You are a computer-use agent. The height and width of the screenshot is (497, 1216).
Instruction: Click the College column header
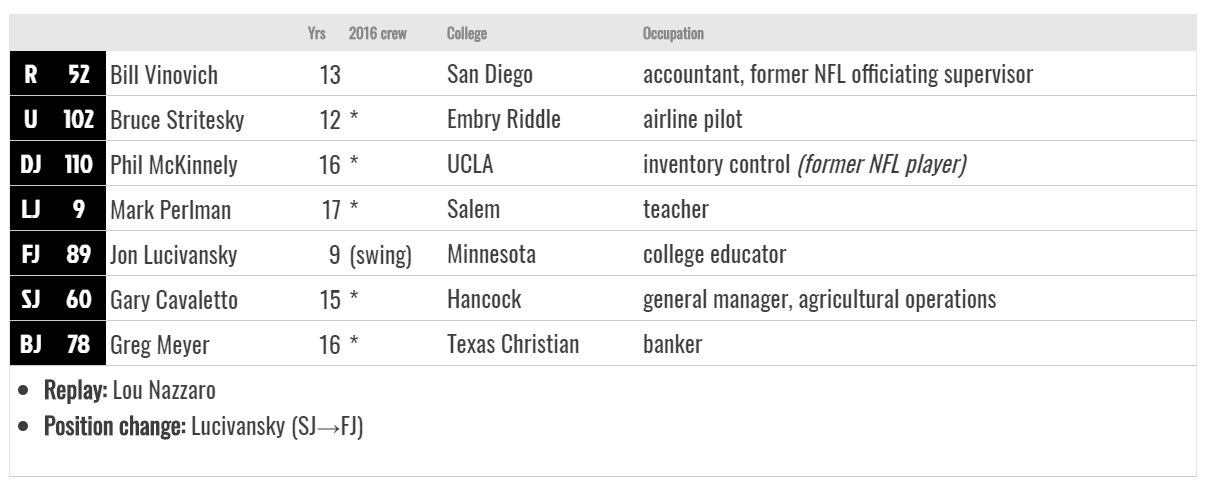[x=467, y=34]
